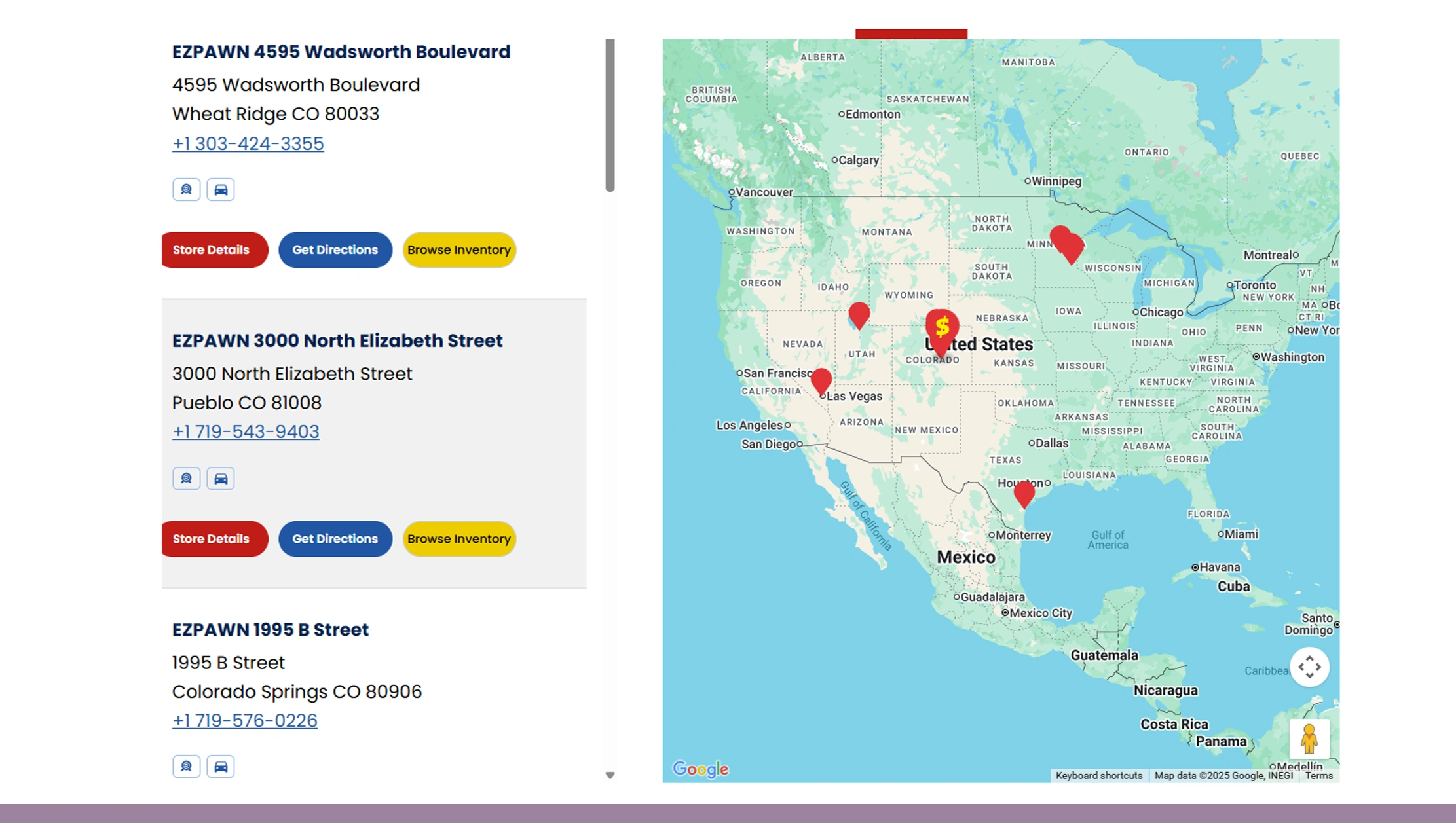
Task: Call the Wheat Ridge store phone number link
Action: (247, 143)
